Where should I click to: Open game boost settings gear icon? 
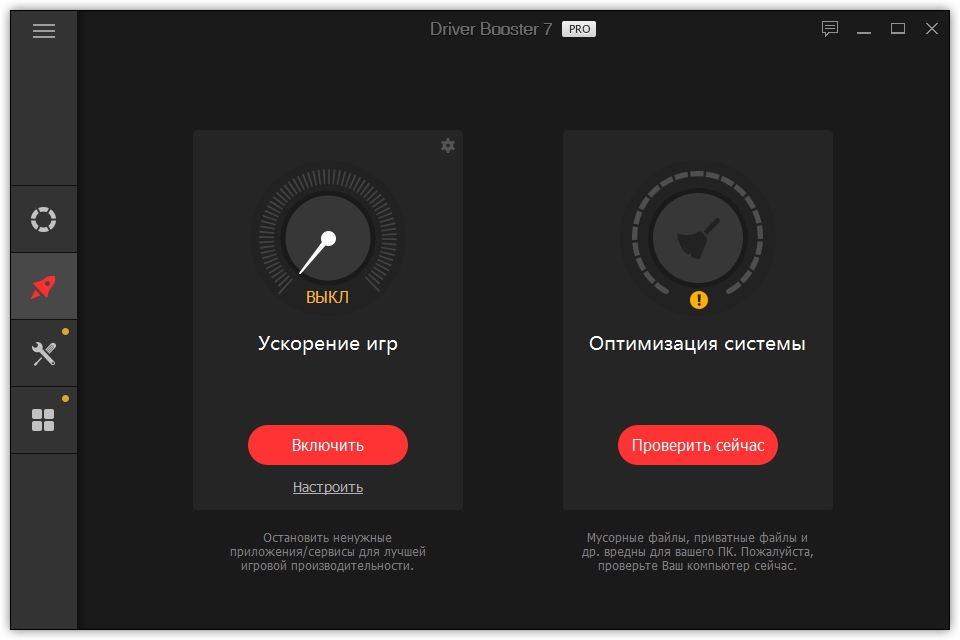pyautogui.click(x=447, y=146)
